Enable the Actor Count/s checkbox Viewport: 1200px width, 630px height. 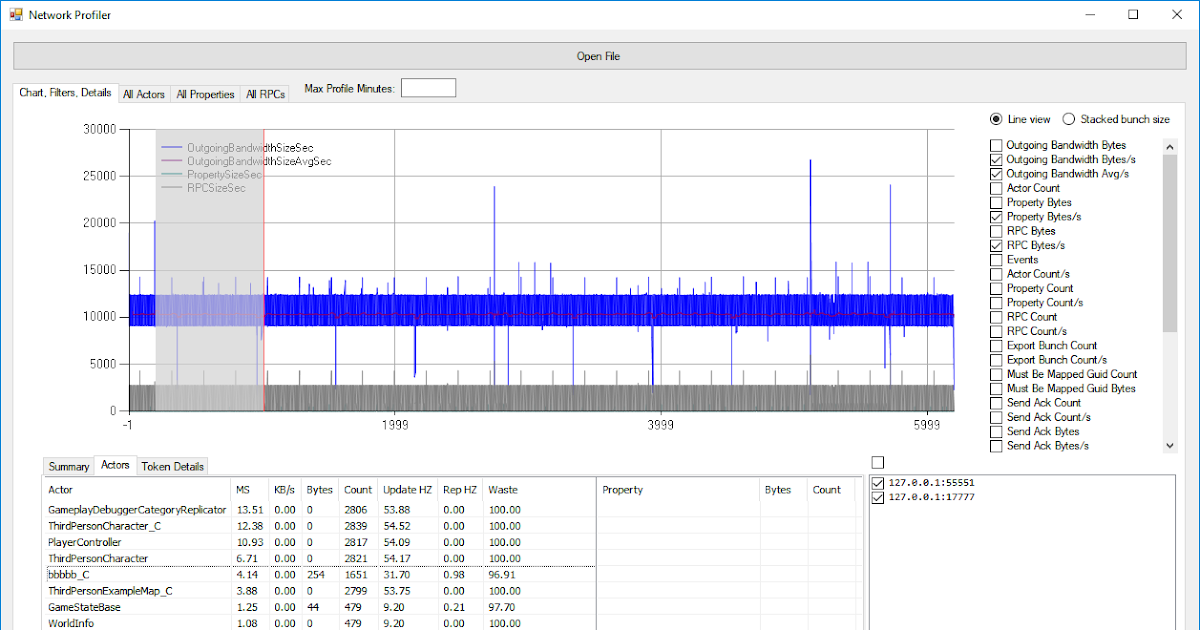click(x=996, y=274)
